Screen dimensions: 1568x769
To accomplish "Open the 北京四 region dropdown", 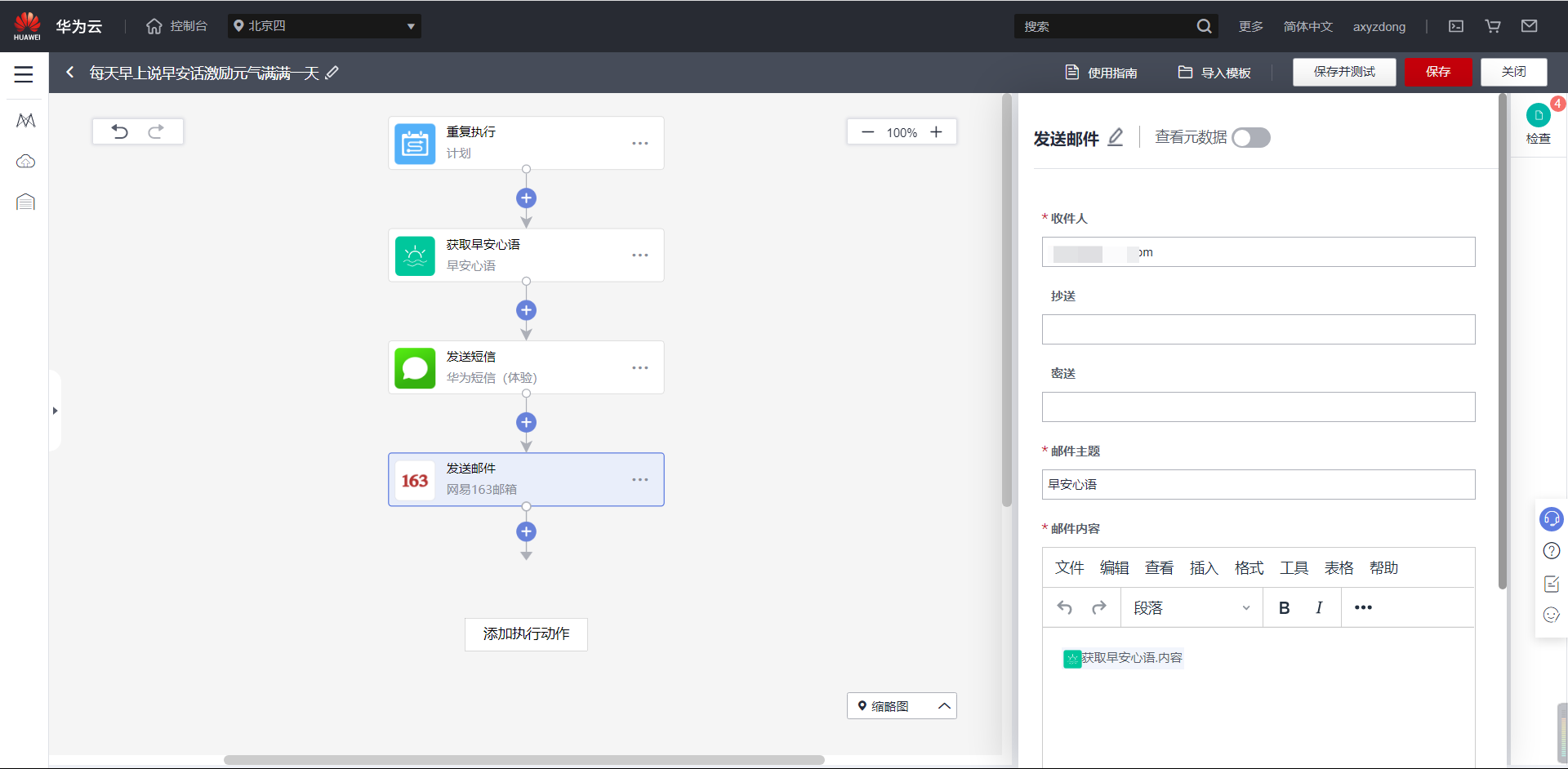I will pyautogui.click(x=324, y=26).
